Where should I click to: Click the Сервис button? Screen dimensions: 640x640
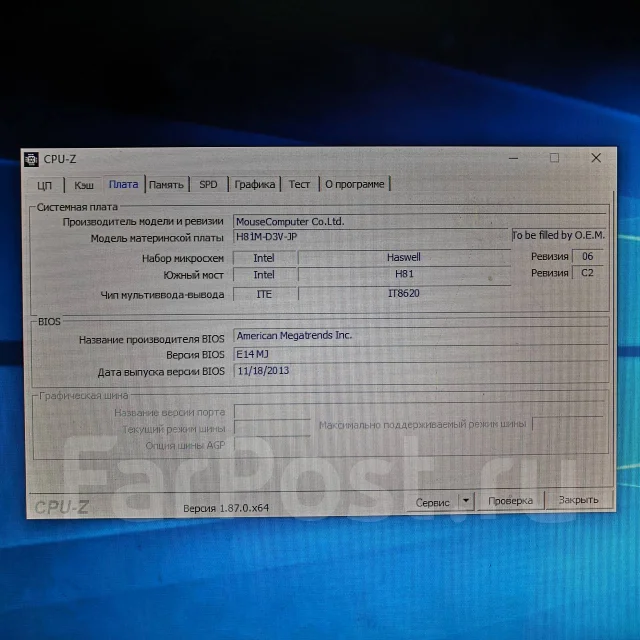432,502
